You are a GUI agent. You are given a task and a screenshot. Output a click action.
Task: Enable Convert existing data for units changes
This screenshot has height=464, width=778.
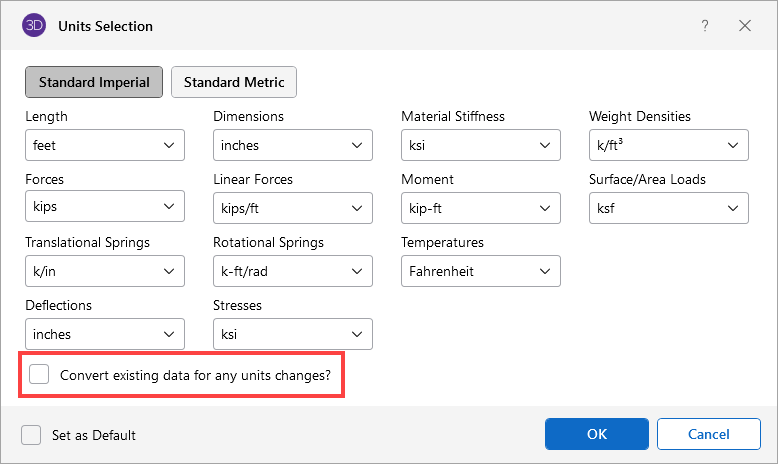coord(39,375)
